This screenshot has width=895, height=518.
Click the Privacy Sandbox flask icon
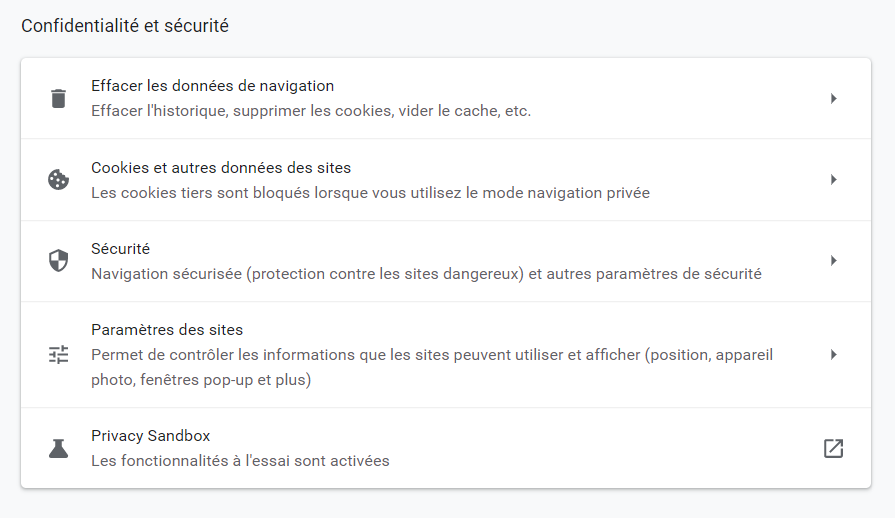58,448
